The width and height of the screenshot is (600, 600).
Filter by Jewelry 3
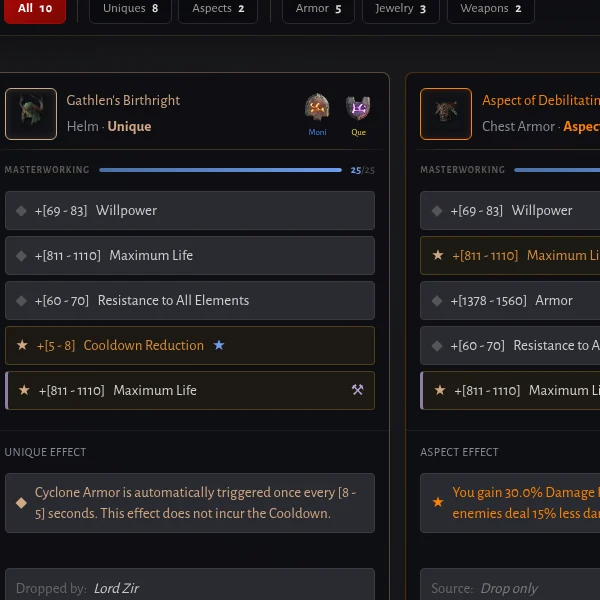point(401,9)
